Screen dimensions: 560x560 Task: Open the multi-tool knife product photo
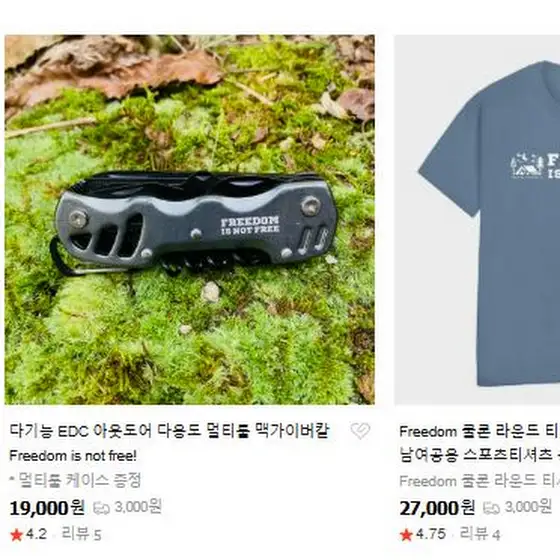click(190, 220)
